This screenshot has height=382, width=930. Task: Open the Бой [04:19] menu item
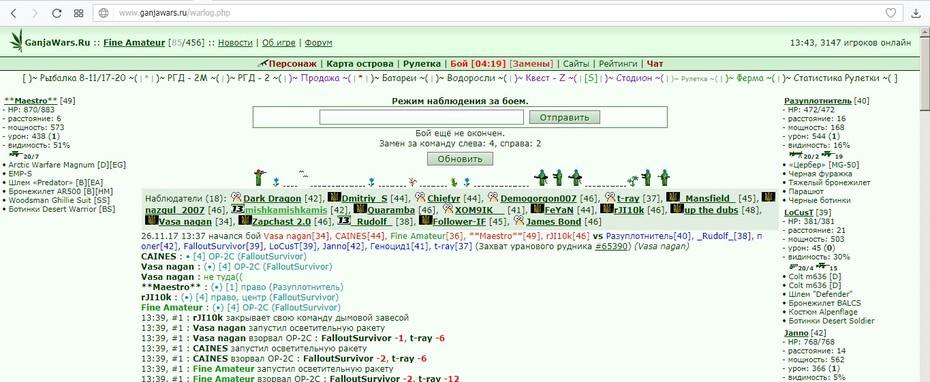click(477, 63)
